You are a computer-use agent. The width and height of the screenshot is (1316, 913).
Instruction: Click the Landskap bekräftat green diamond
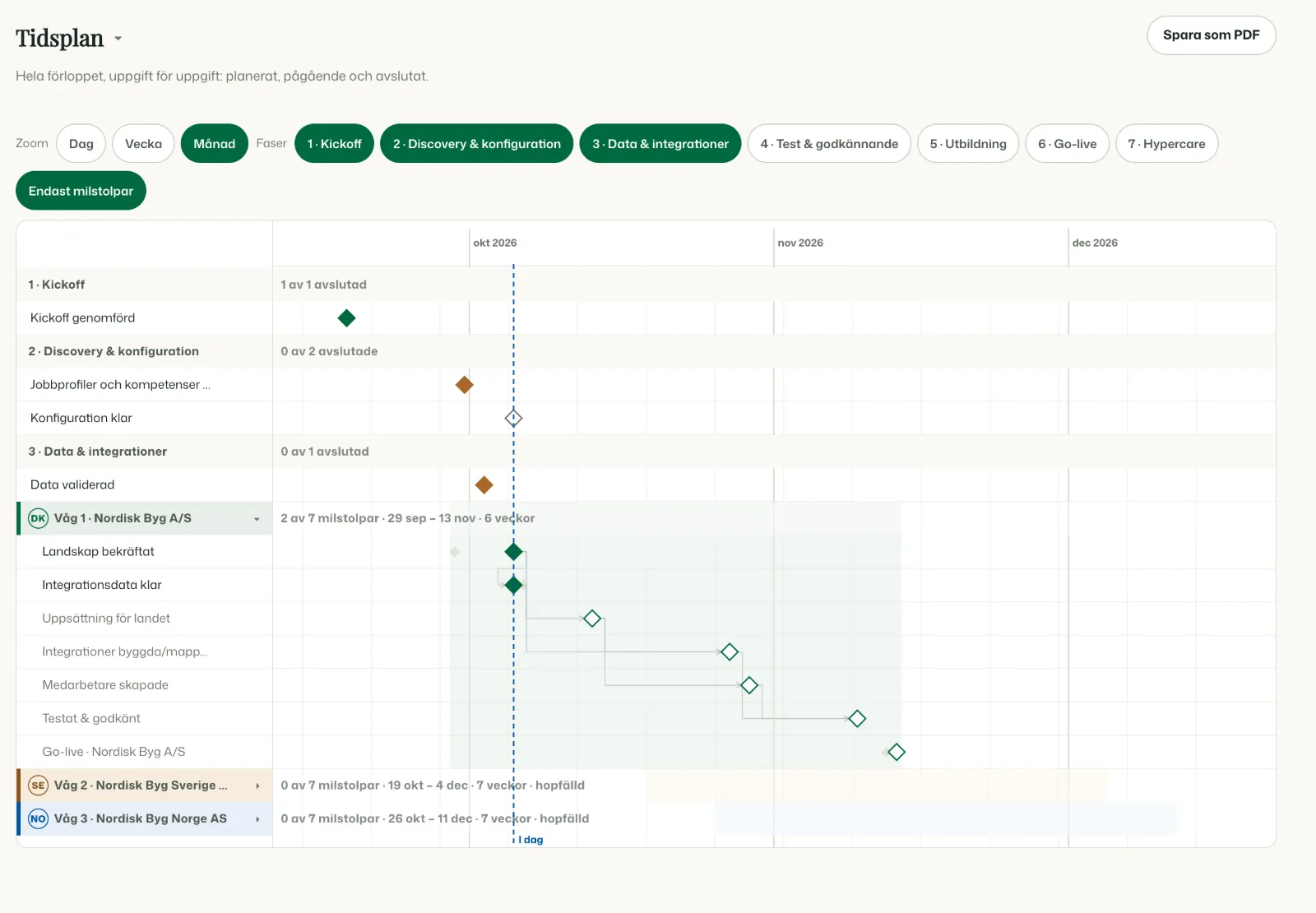point(514,552)
